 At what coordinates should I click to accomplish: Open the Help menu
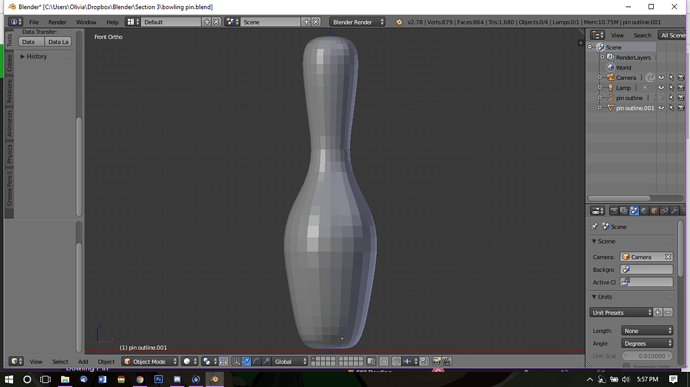(112, 22)
